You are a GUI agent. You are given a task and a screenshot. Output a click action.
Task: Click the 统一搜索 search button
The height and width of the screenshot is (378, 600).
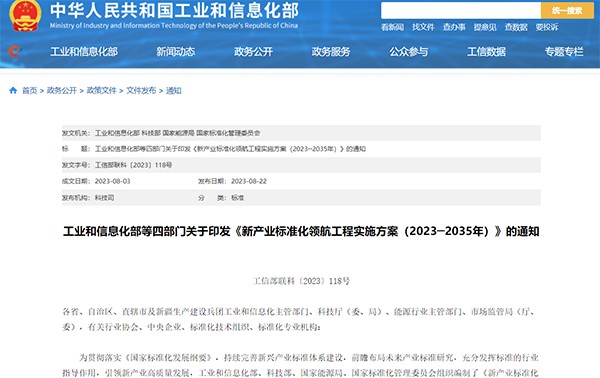pyautogui.click(x=567, y=10)
